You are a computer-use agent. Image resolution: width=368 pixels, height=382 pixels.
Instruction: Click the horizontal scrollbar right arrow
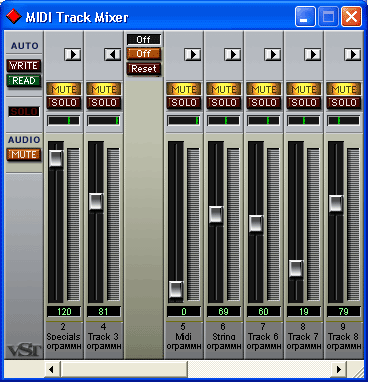click(x=339, y=369)
